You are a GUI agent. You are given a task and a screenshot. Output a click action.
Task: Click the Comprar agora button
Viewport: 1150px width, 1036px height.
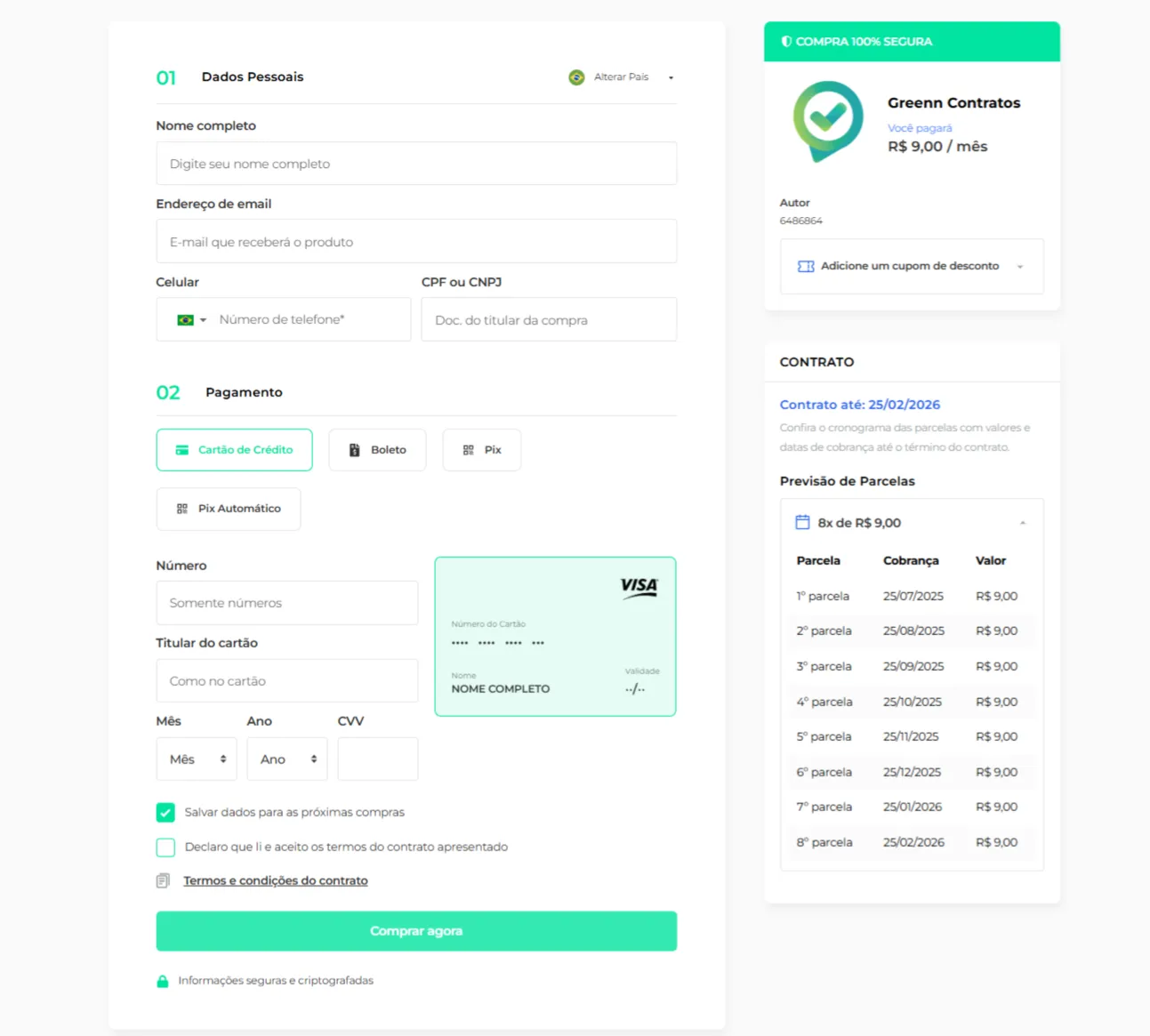tap(416, 931)
